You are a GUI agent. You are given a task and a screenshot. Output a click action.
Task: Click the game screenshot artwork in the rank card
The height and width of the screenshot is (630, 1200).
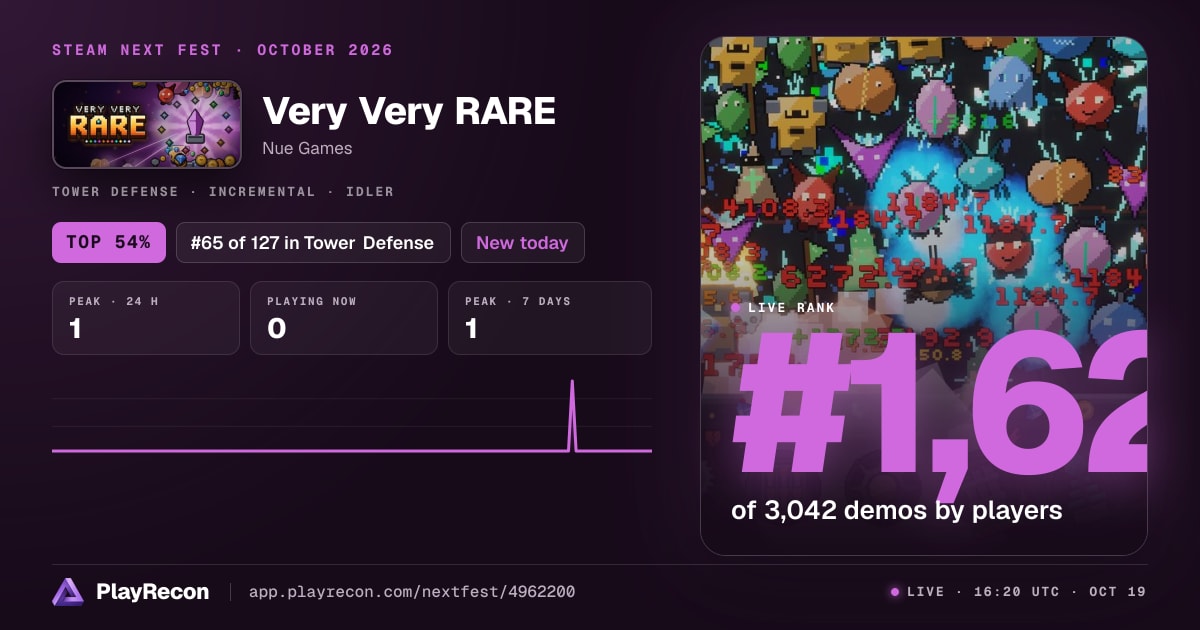[x=924, y=296]
